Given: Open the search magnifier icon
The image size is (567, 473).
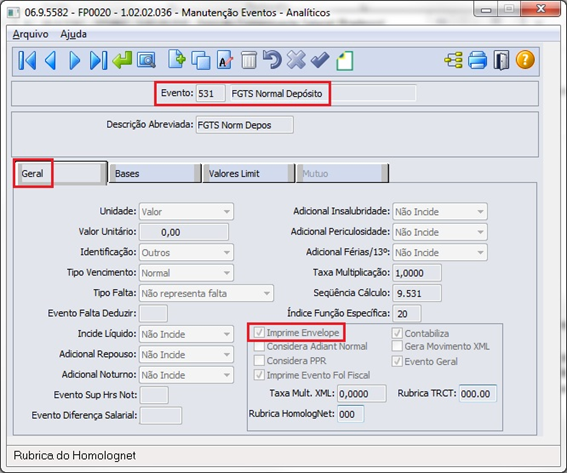Looking at the screenshot, I should click(146, 60).
